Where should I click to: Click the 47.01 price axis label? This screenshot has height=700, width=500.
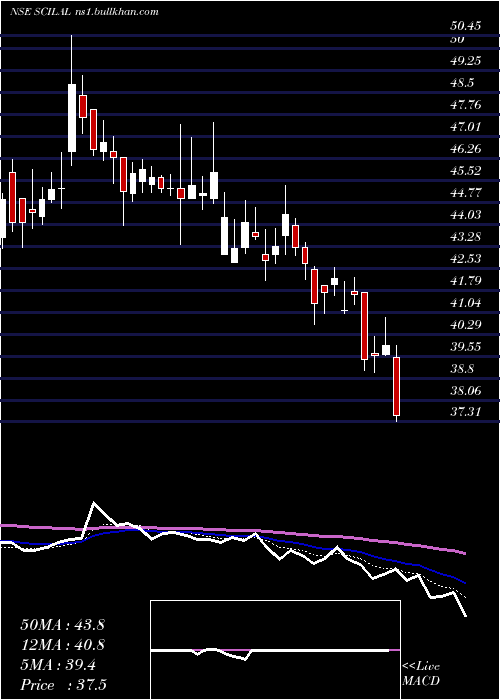pos(466,127)
